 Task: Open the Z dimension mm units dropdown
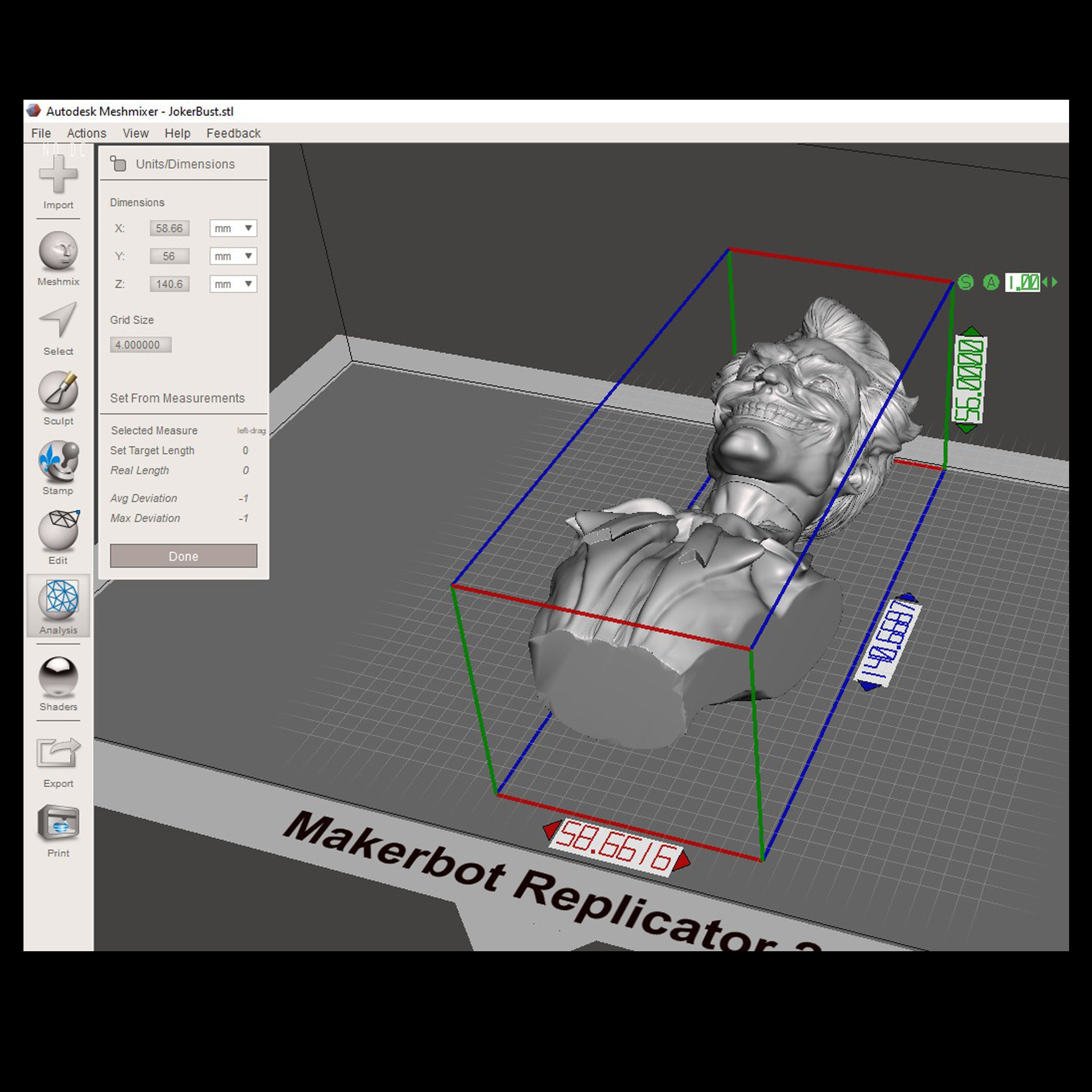pos(234,284)
